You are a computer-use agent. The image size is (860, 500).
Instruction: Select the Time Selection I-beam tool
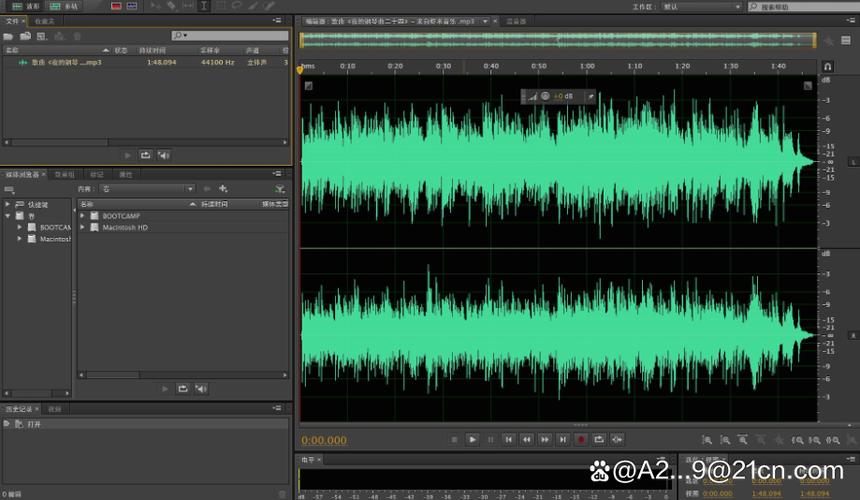tap(203, 5)
